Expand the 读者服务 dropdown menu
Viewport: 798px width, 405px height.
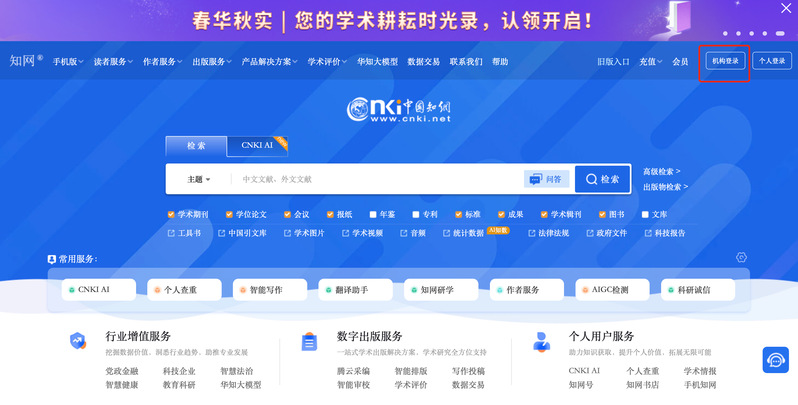pyautogui.click(x=113, y=62)
